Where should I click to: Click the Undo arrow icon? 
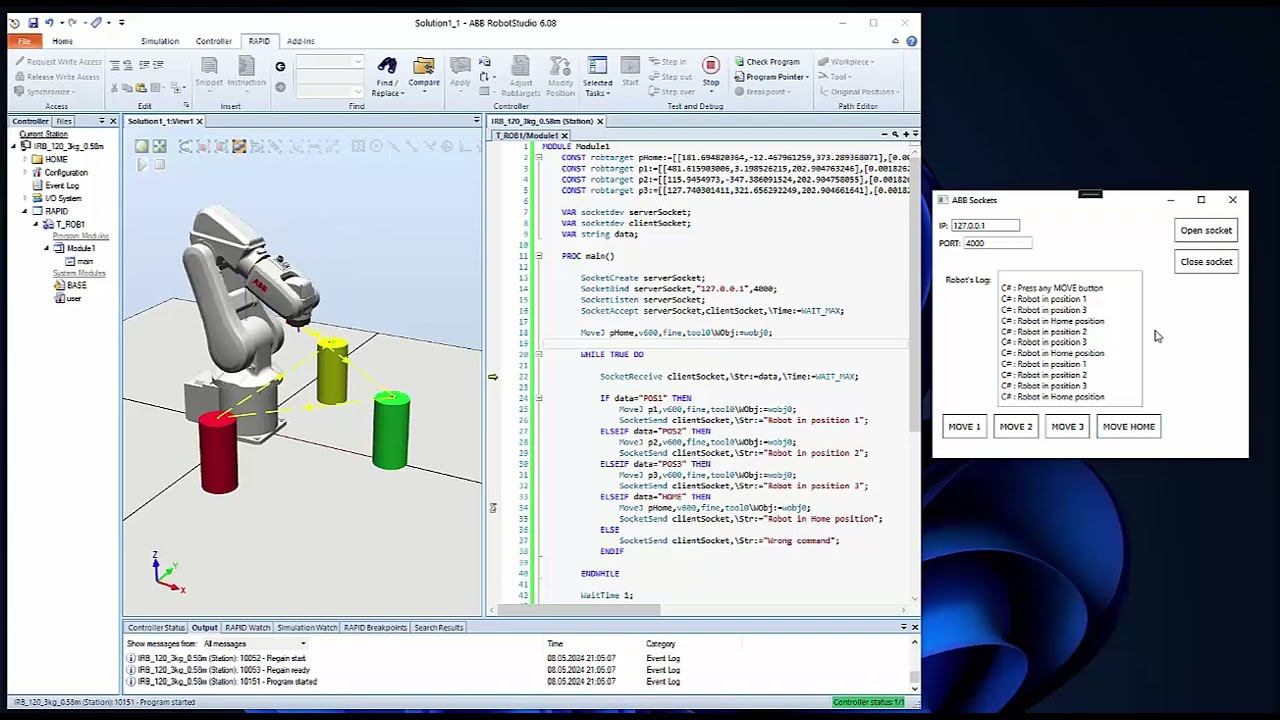(49, 22)
